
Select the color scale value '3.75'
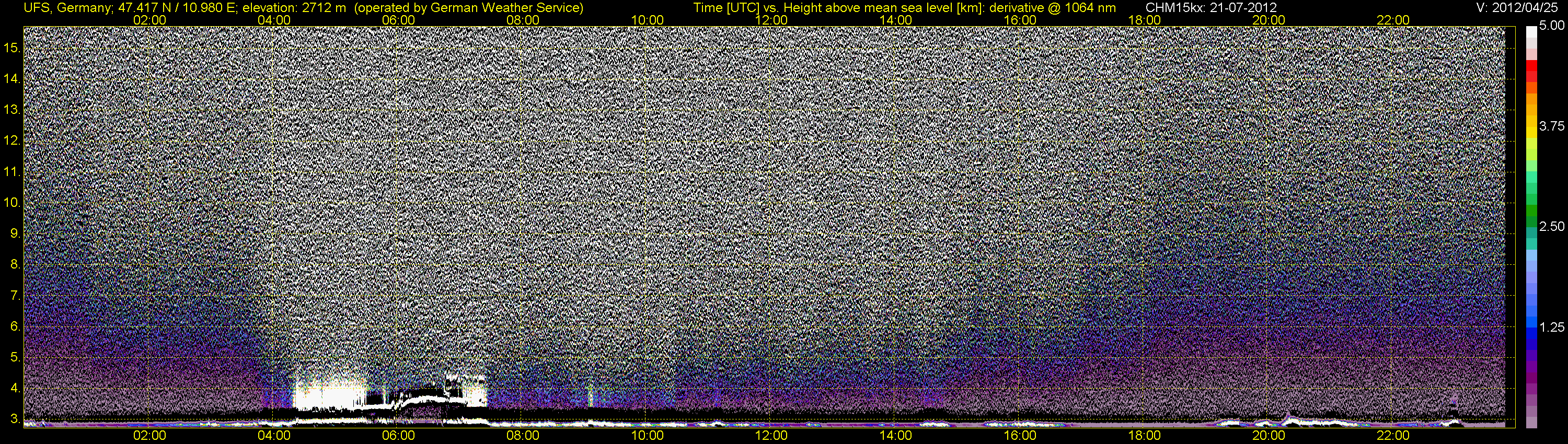tap(1552, 126)
